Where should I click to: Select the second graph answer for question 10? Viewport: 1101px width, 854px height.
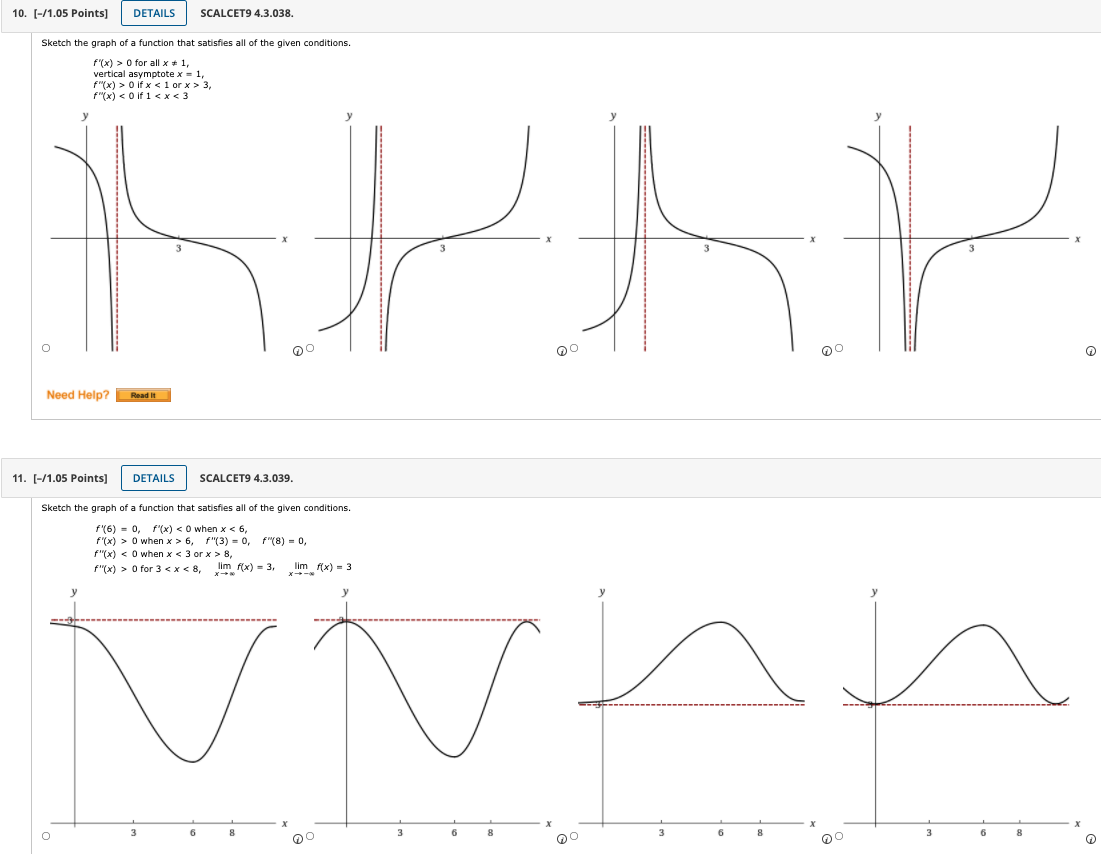click(310, 347)
